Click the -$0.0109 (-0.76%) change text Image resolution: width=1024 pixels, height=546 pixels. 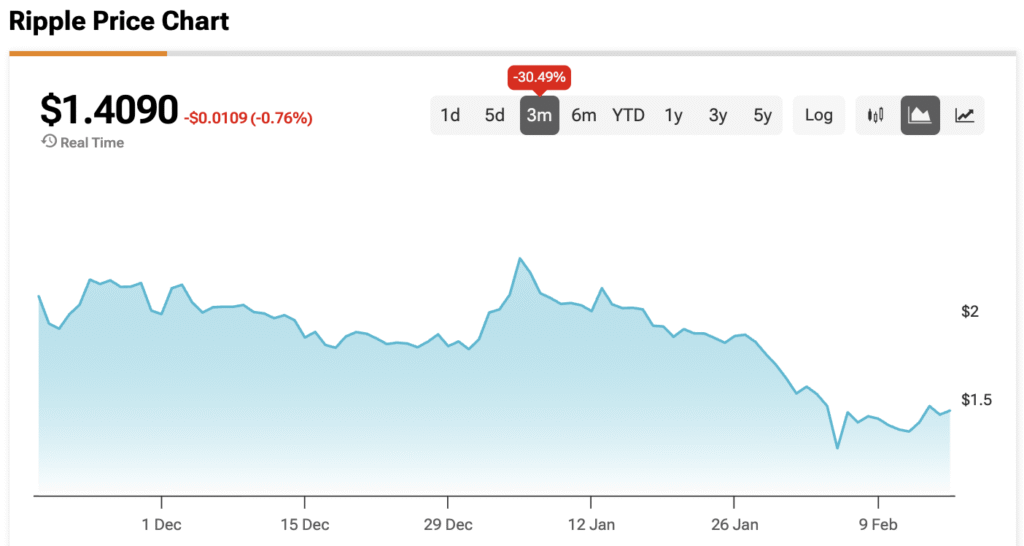pos(248,118)
